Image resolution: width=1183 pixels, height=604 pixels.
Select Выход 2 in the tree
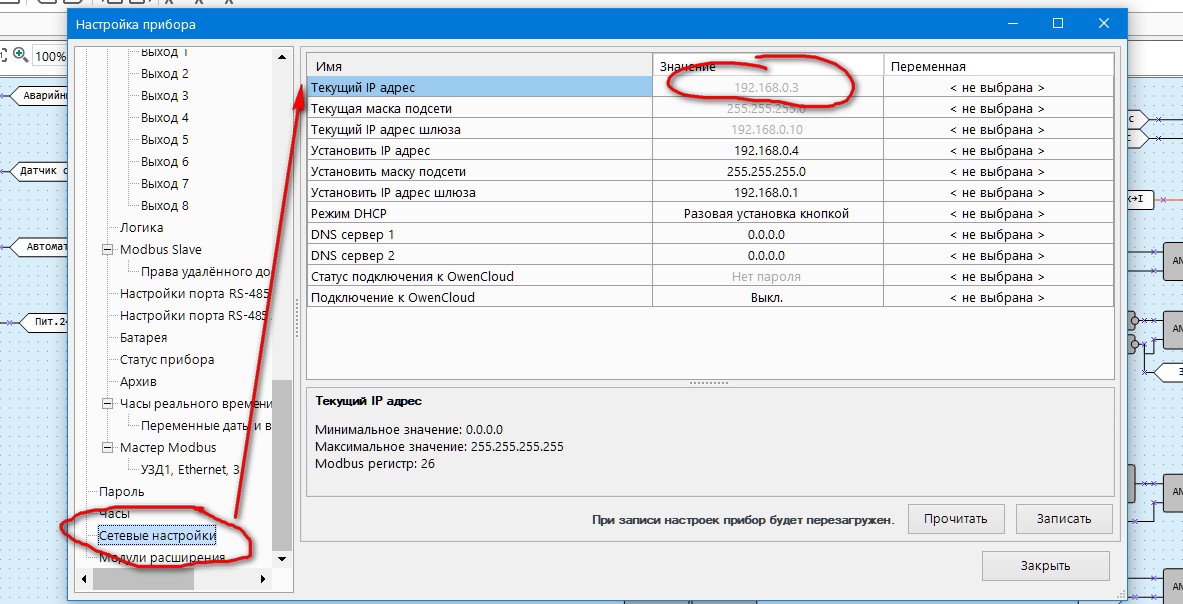coord(164,74)
